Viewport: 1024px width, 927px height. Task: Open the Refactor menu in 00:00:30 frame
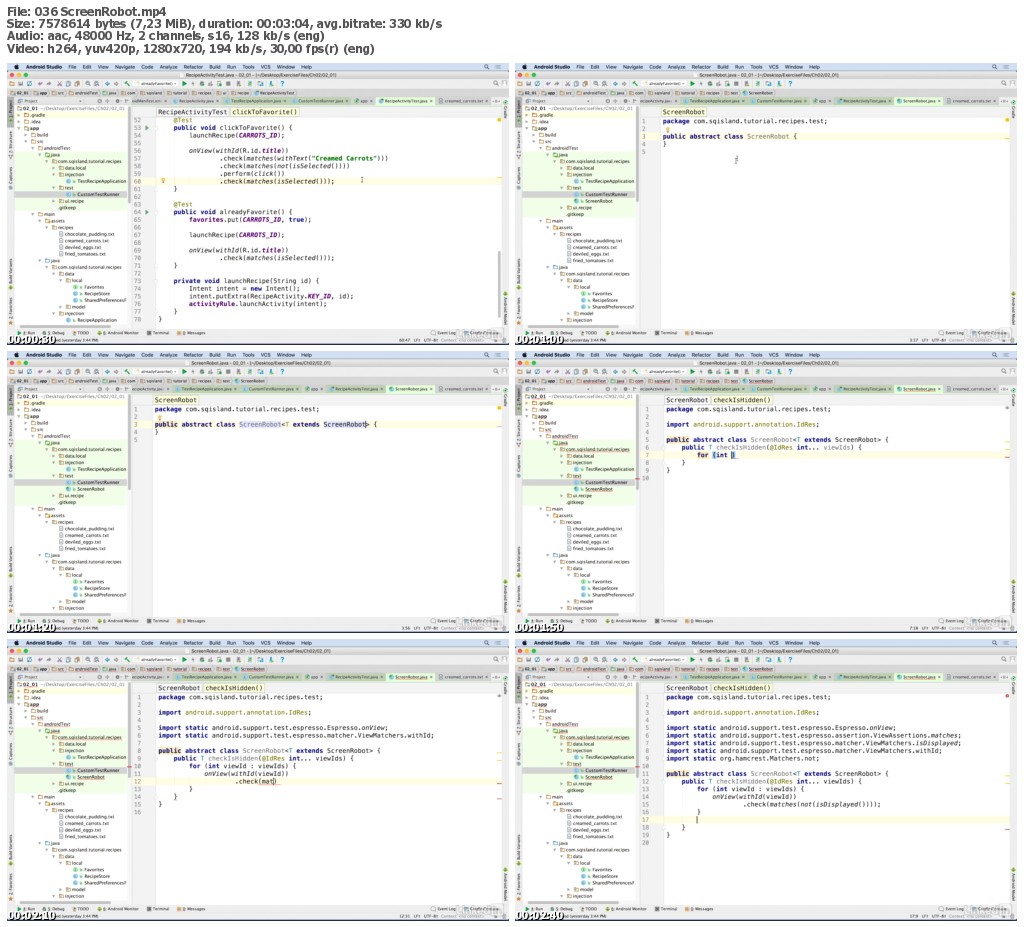(x=193, y=67)
